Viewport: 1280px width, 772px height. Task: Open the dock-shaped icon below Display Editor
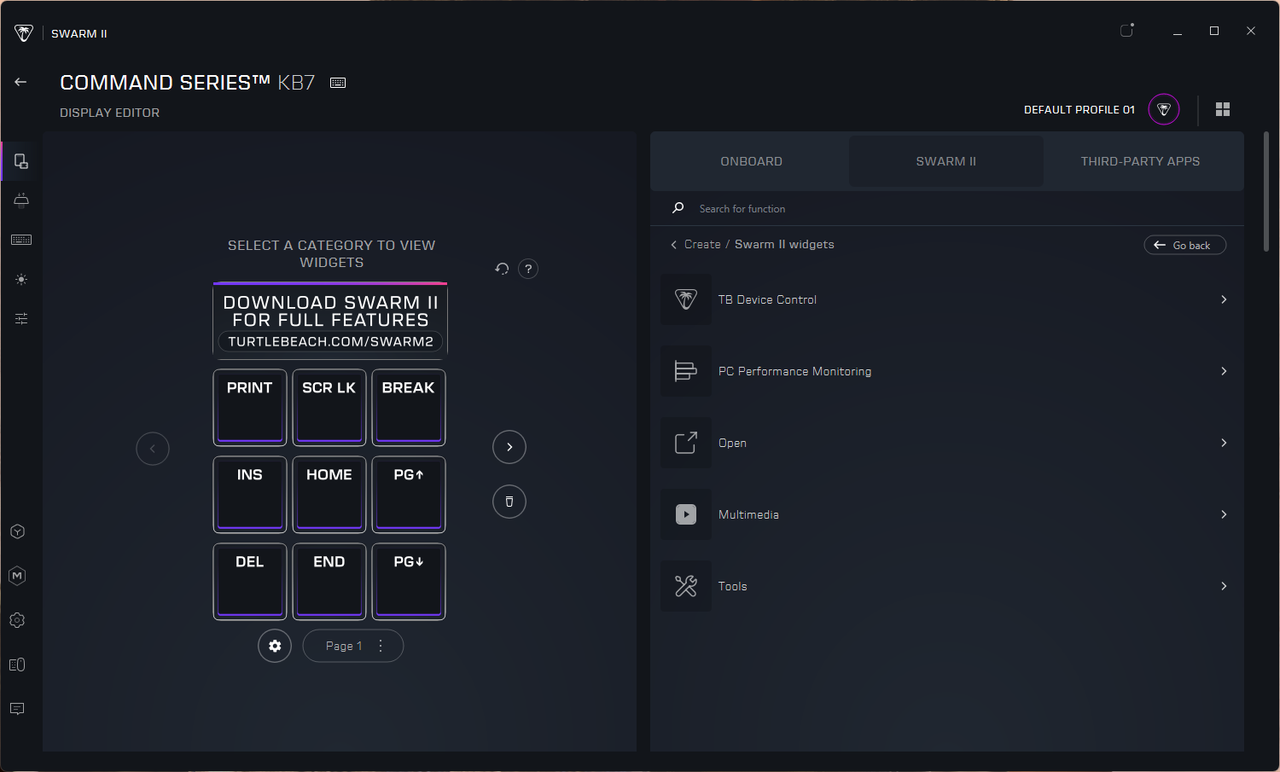pyautogui.click(x=21, y=200)
